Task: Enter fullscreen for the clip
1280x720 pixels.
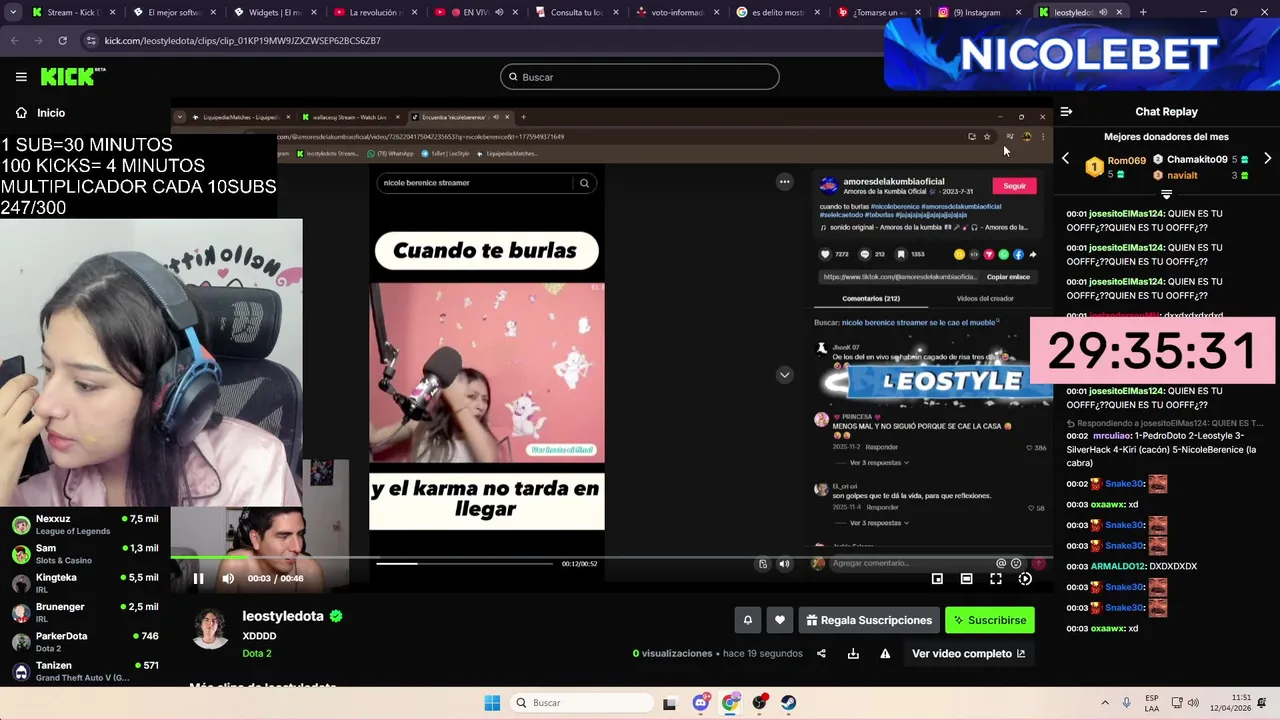Action: [996, 578]
